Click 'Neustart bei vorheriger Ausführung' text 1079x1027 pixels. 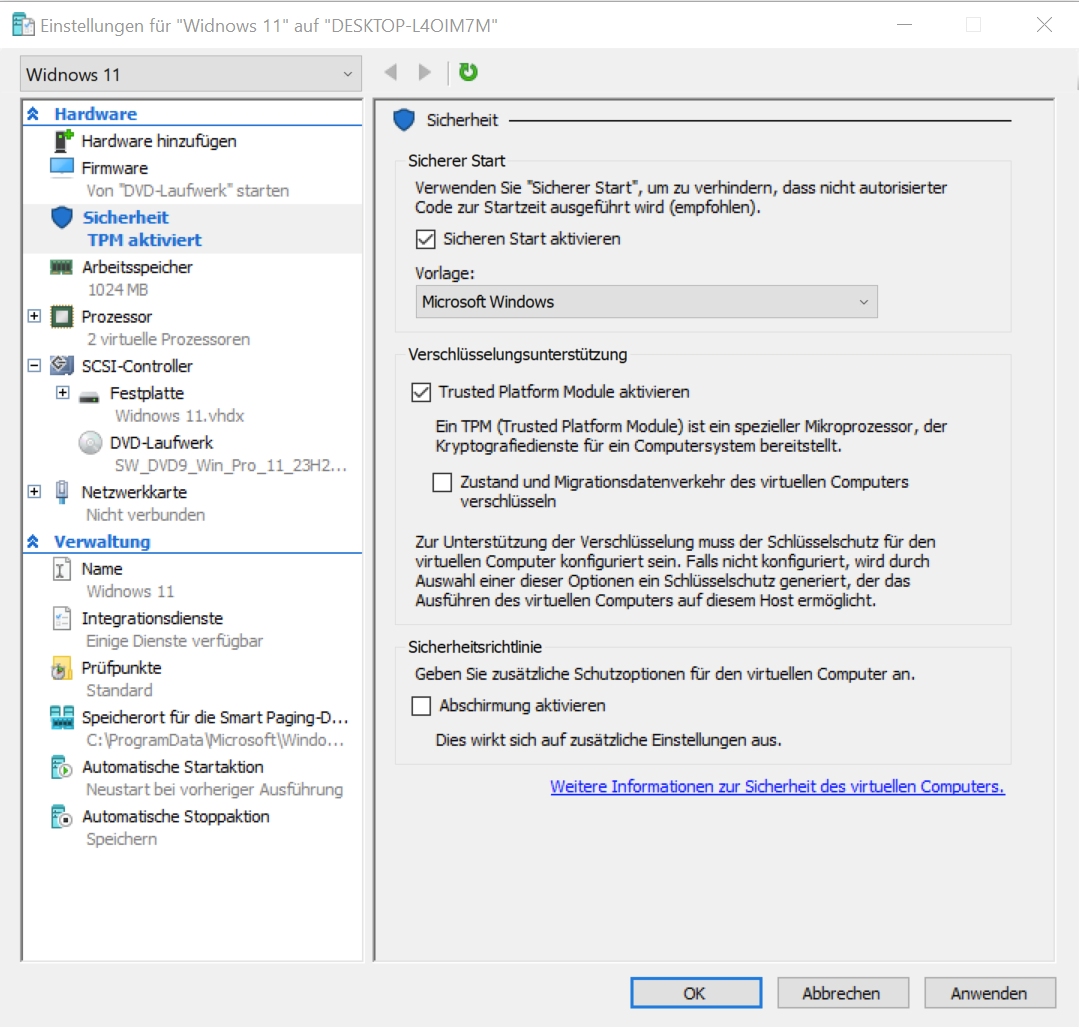(214, 790)
